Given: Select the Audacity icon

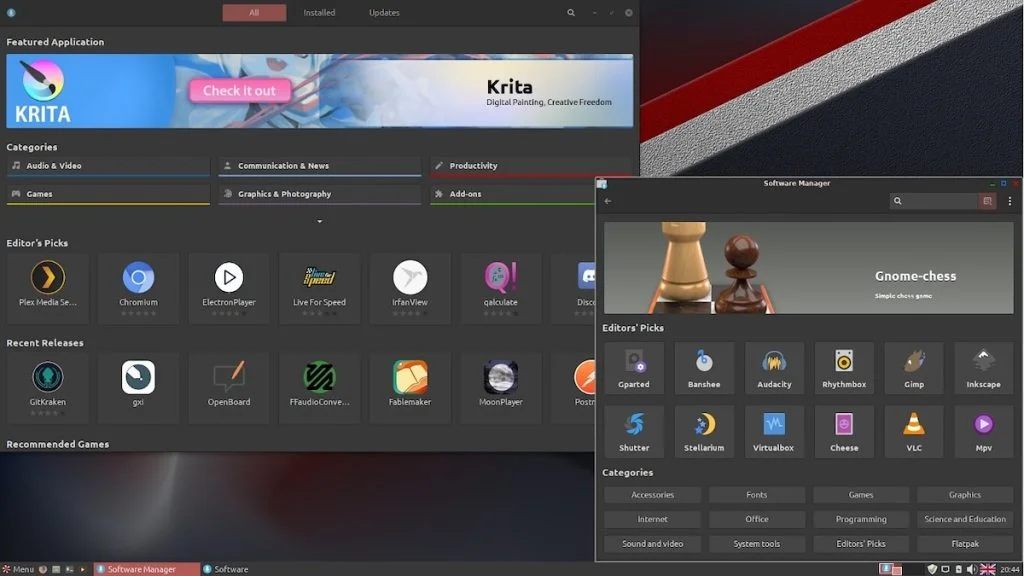Looking at the screenshot, I should [x=774, y=367].
